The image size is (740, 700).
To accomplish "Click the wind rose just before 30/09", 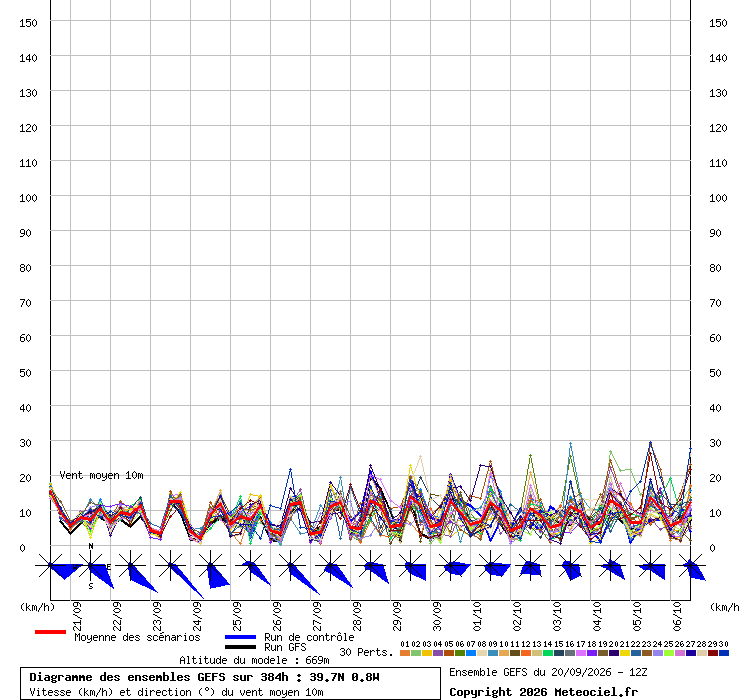I will click(411, 565).
